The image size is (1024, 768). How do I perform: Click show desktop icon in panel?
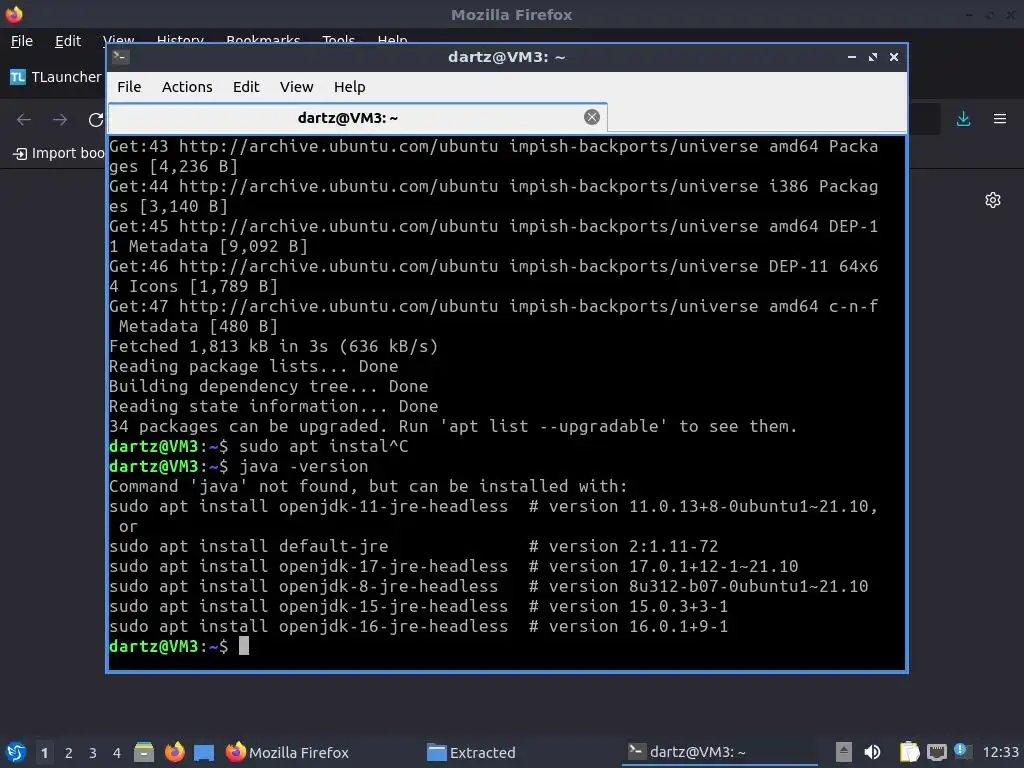coord(204,752)
